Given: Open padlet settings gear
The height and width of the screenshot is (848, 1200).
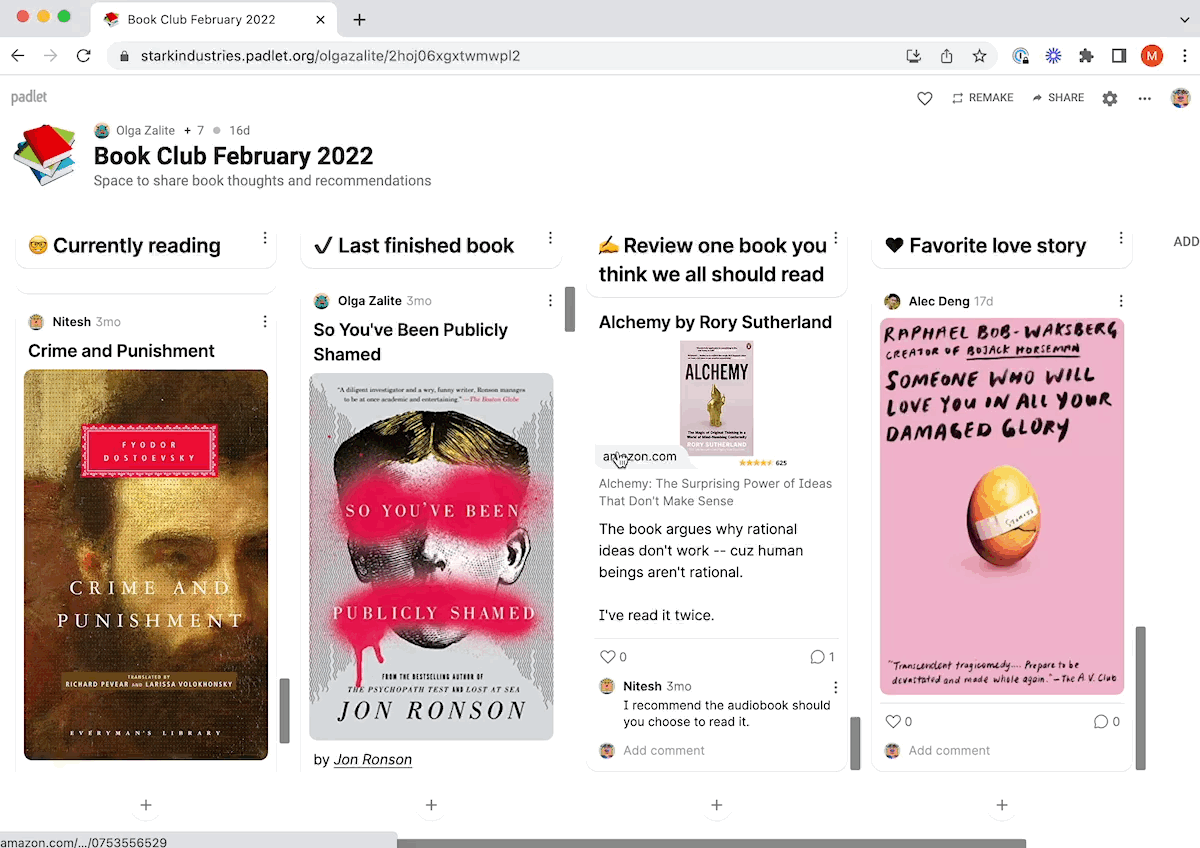Looking at the screenshot, I should click(x=1110, y=98).
